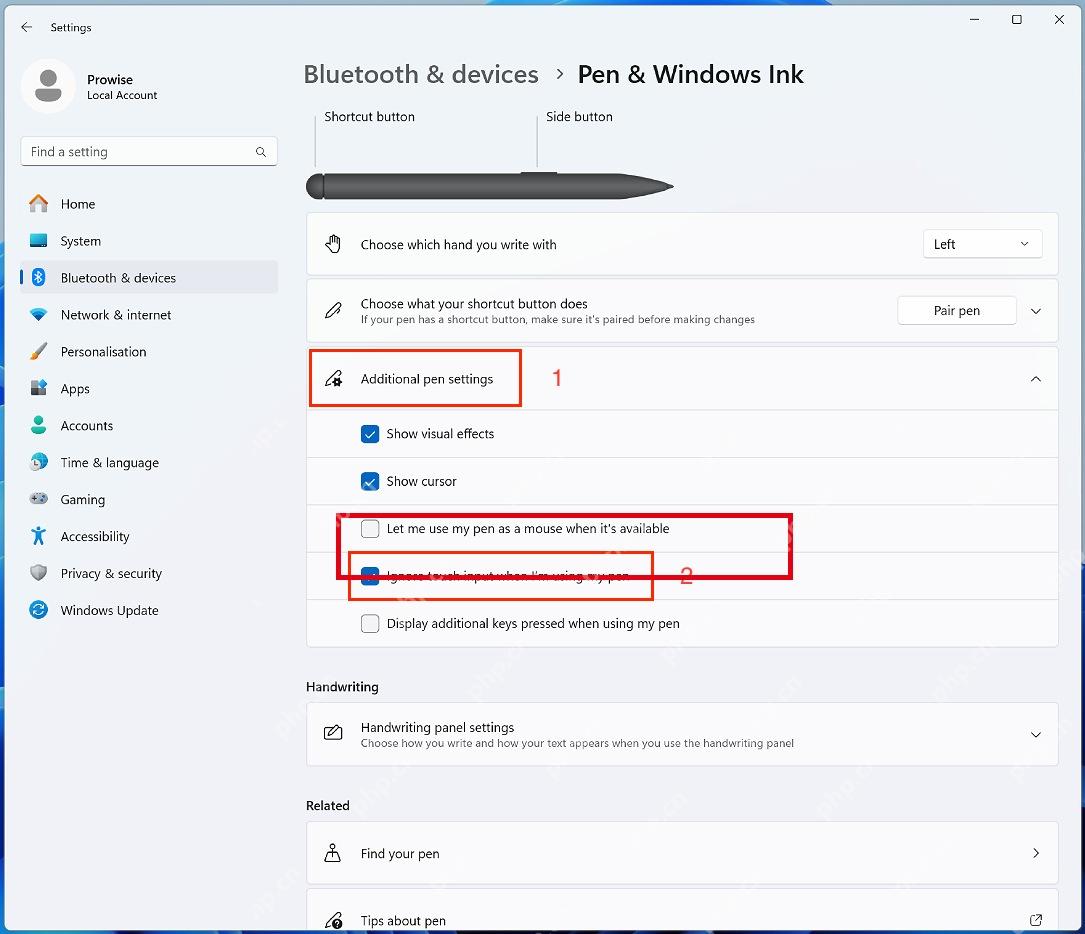The width and height of the screenshot is (1085, 934).
Task: Click the pen illustration image
Action: [x=489, y=186]
